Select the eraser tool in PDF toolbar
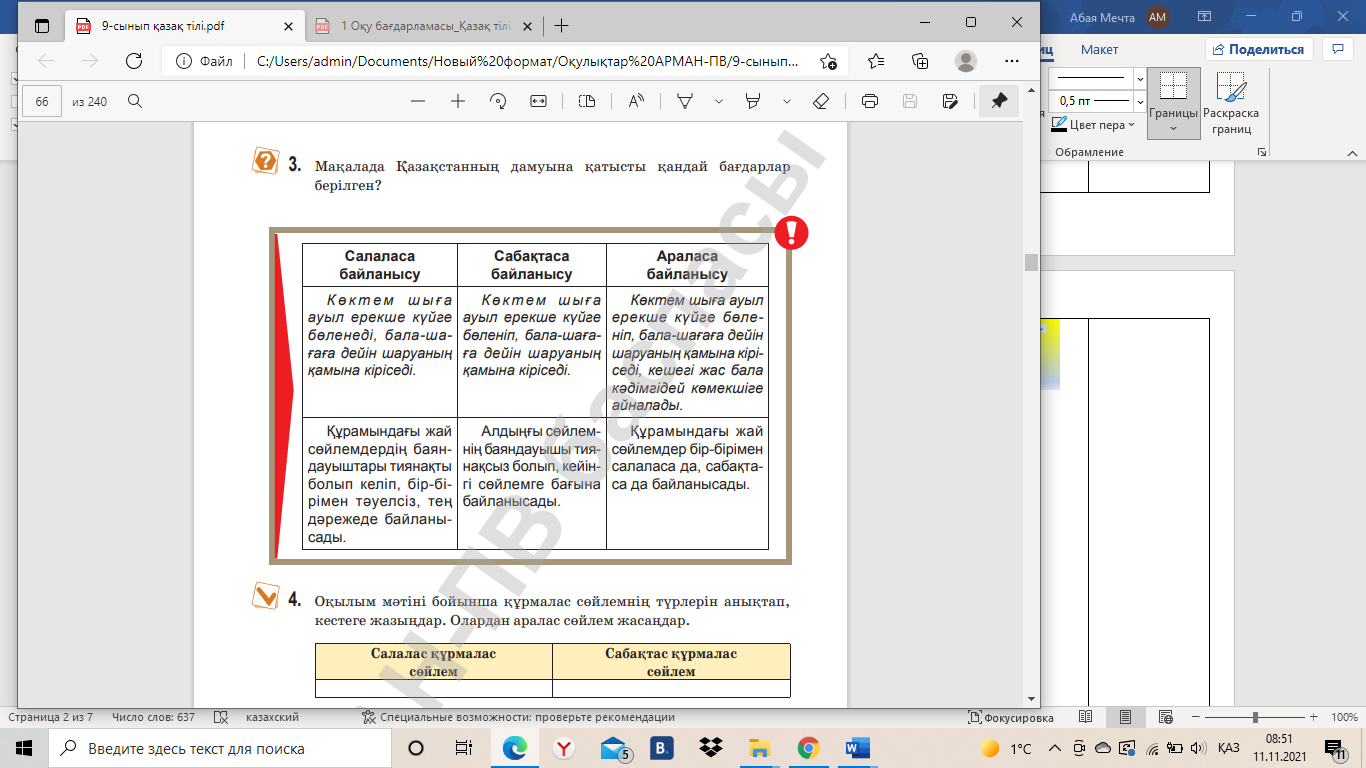Viewport: 1366px width, 768px height. coord(820,101)
